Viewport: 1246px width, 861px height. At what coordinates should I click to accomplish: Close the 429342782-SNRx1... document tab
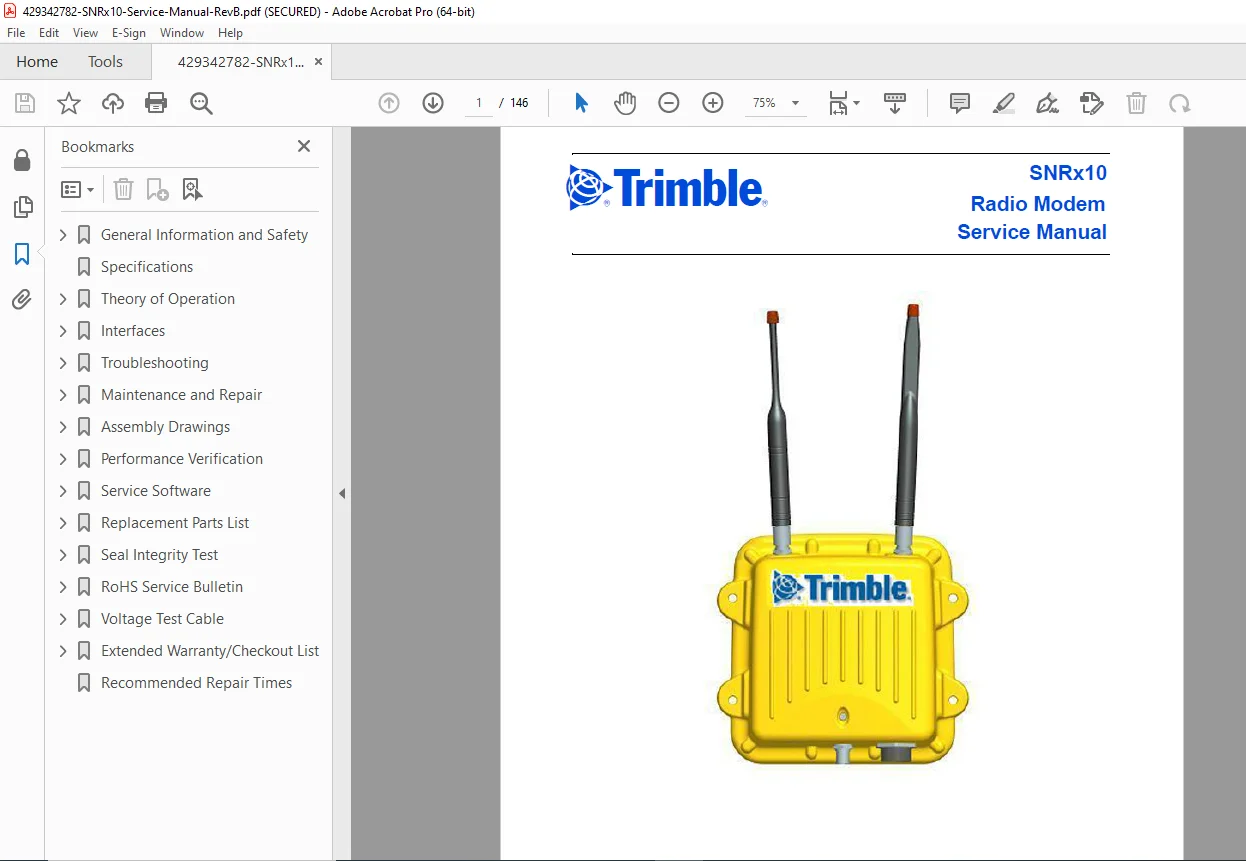tap(318, 62)
